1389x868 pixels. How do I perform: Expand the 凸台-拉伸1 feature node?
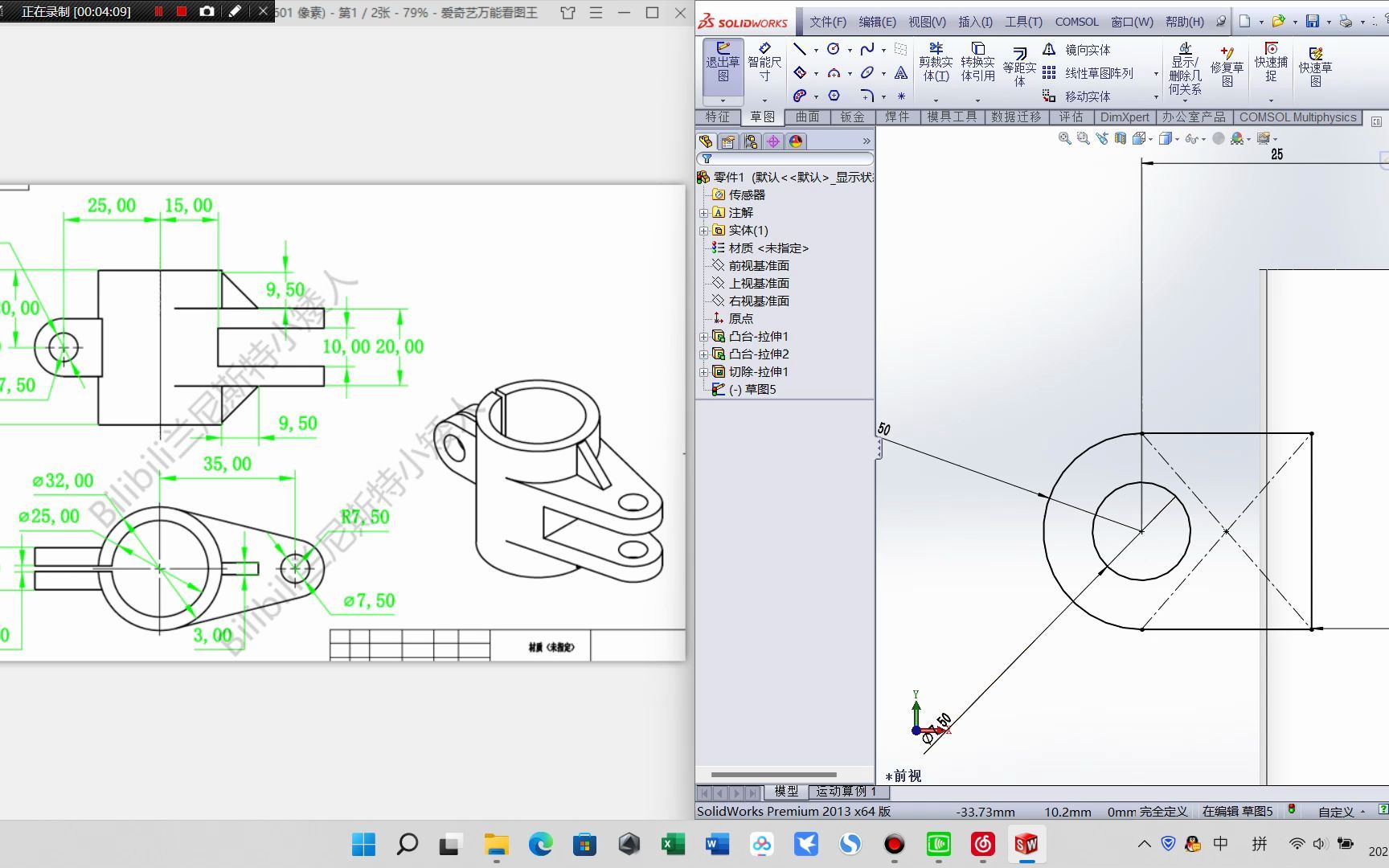point(704,336)
